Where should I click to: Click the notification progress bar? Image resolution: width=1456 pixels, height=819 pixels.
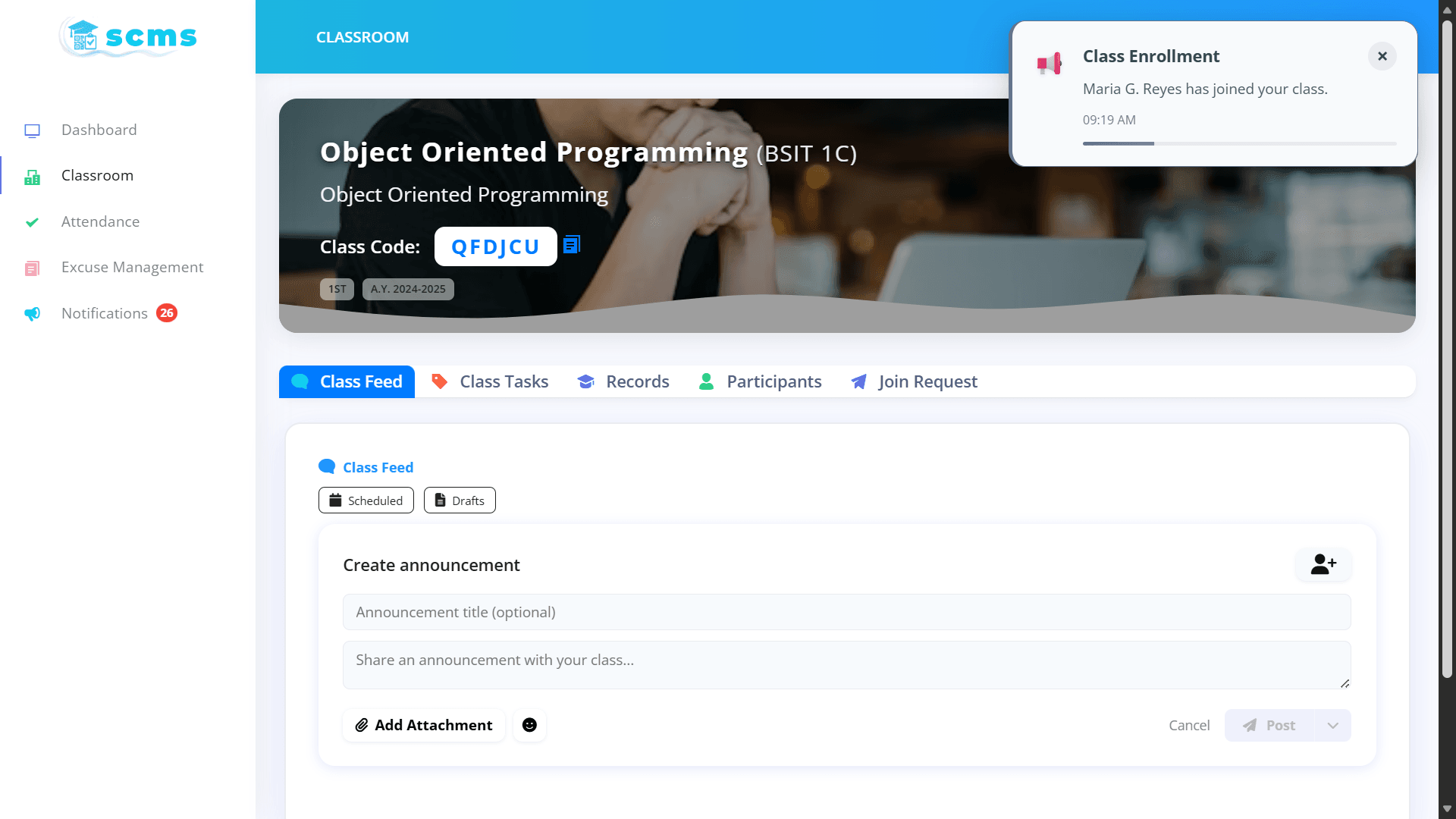coord(1239,143)
